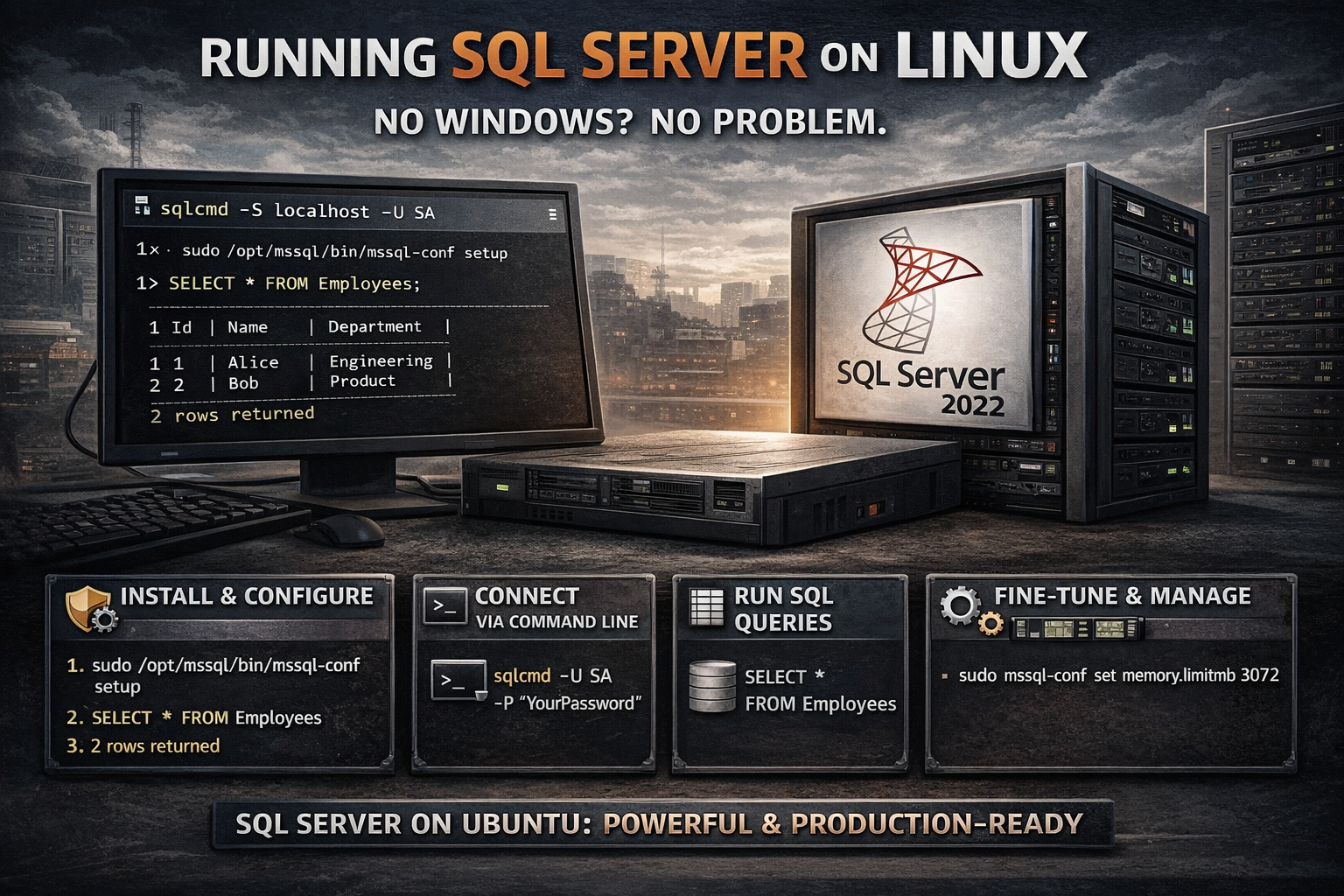Click the "CONNECT" panel heading

(x=527, y=596)
